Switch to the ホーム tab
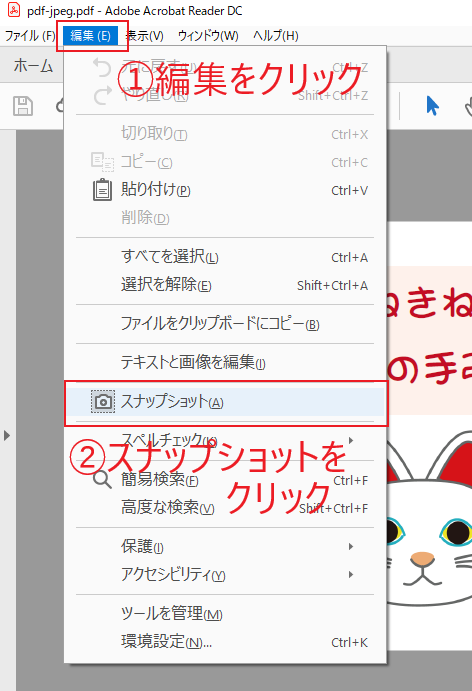This screenshot has width=472, height=691. (33, 66)
